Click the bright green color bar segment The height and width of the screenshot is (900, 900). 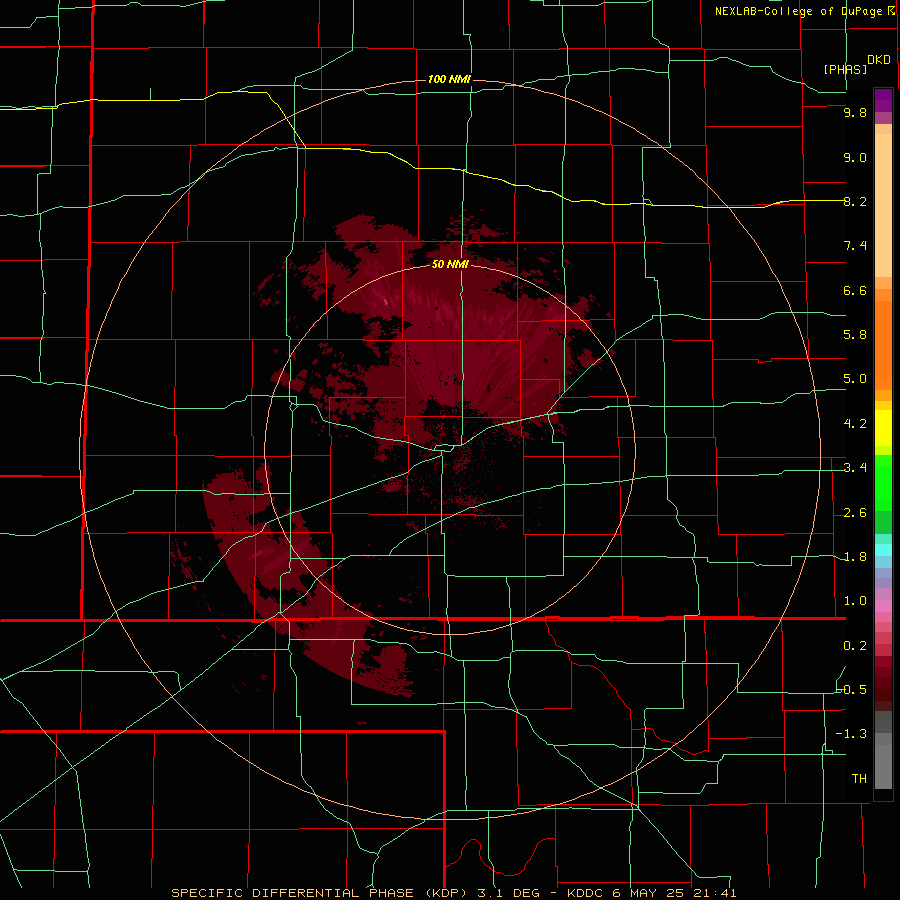pyautogui.click(x=883, y=482)
